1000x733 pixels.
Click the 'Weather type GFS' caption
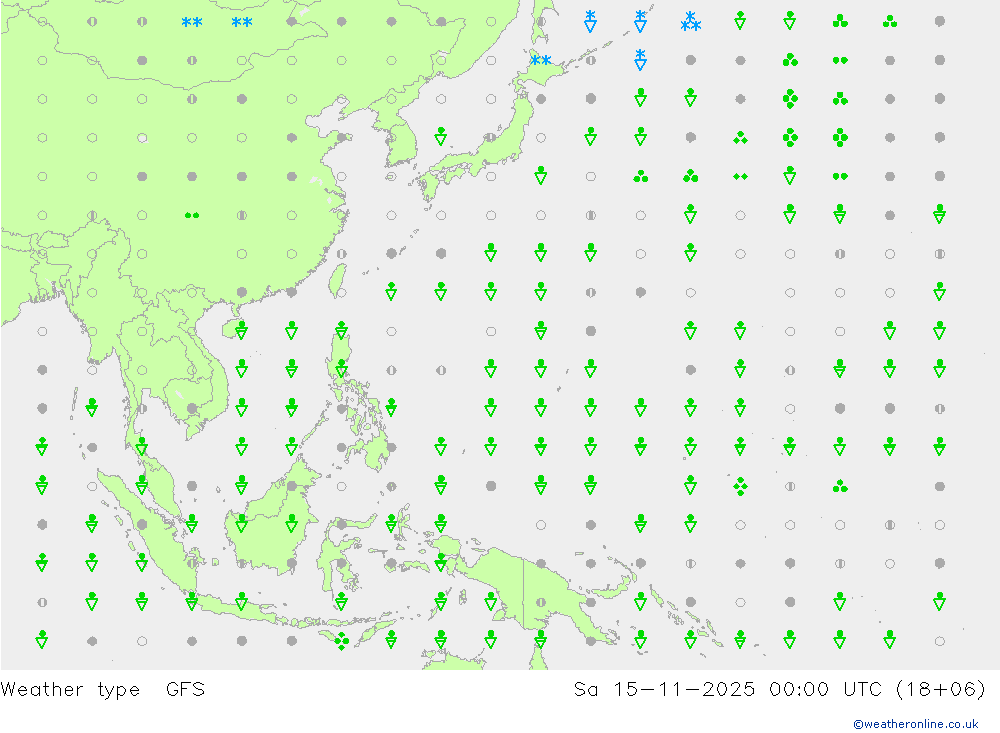pyautogui.click(x=103, y=689)
